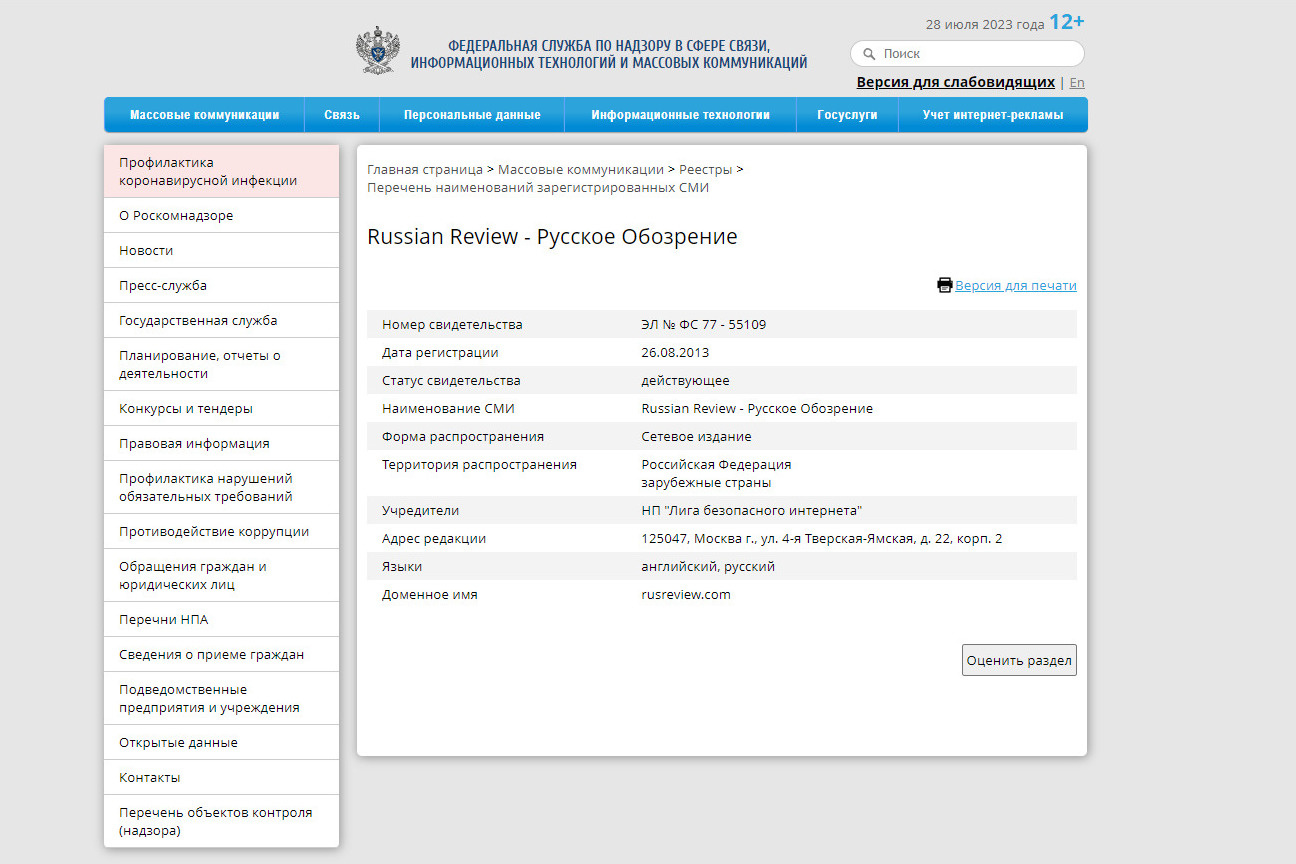Click the magnifier icon in search box
Image resolution: width=1296 pixels, height=864 pixels.
point(869,54)
